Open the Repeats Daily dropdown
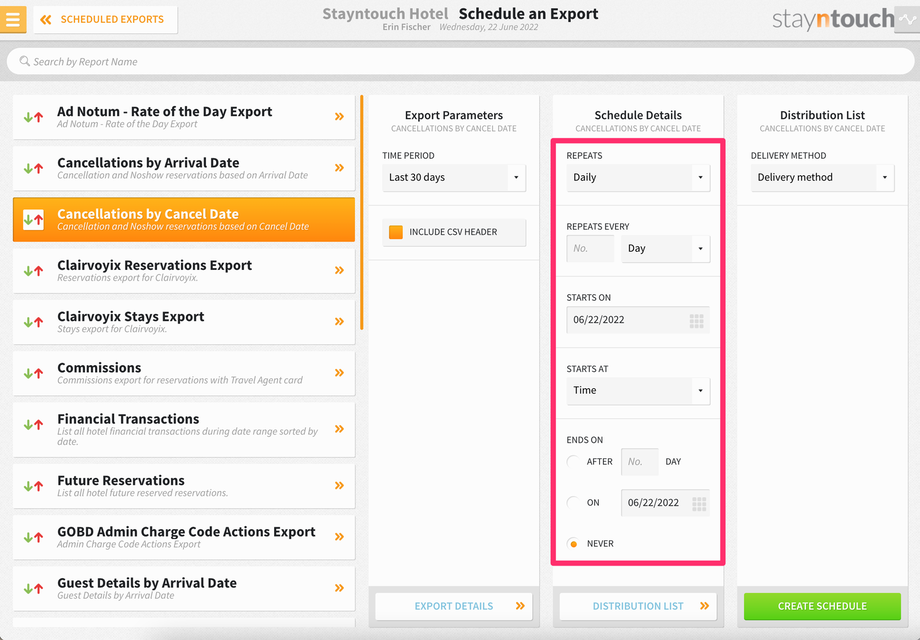 pos(638,177)
